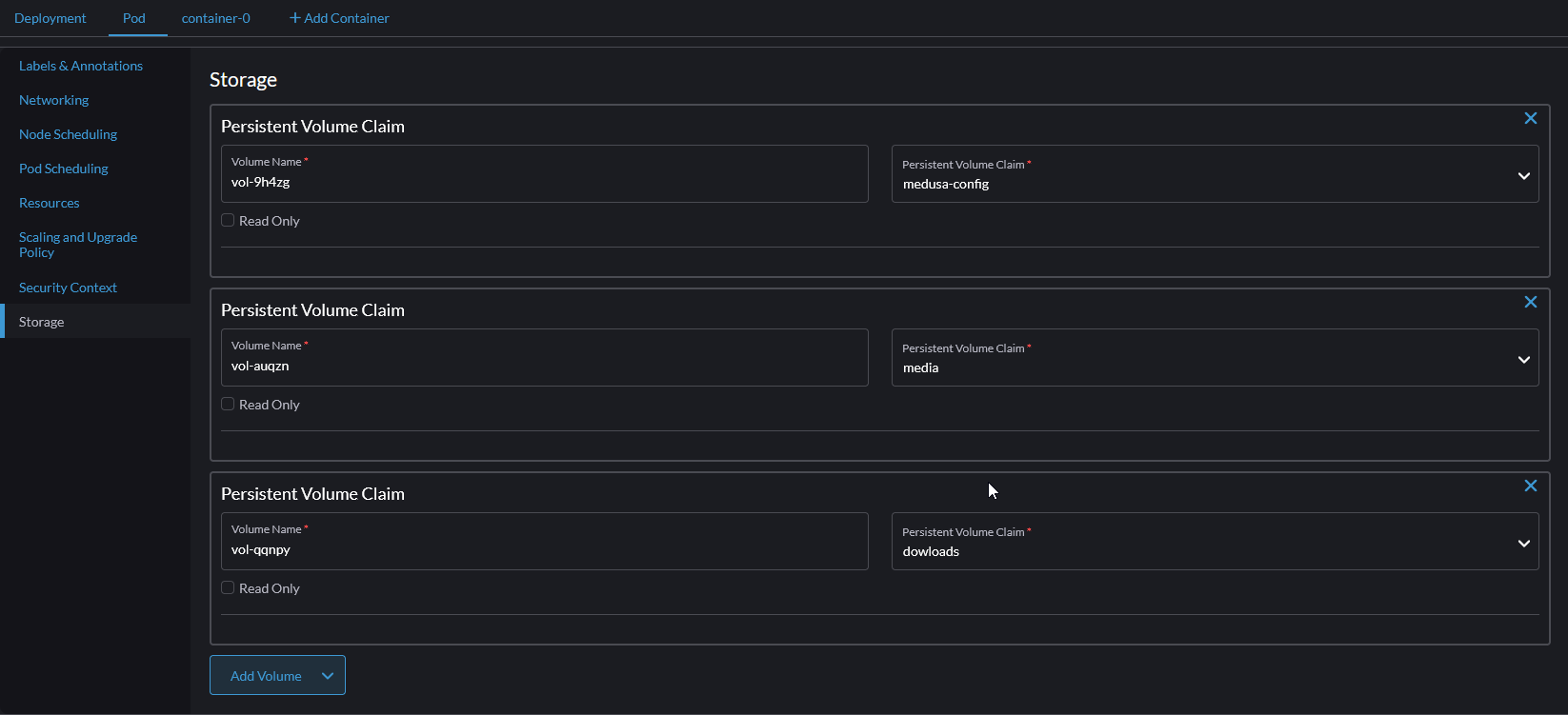Enable Read Only for vol-auqzn volume
Screen dimensions: 1568x715
pyautogui.click(x=228, y=405)
